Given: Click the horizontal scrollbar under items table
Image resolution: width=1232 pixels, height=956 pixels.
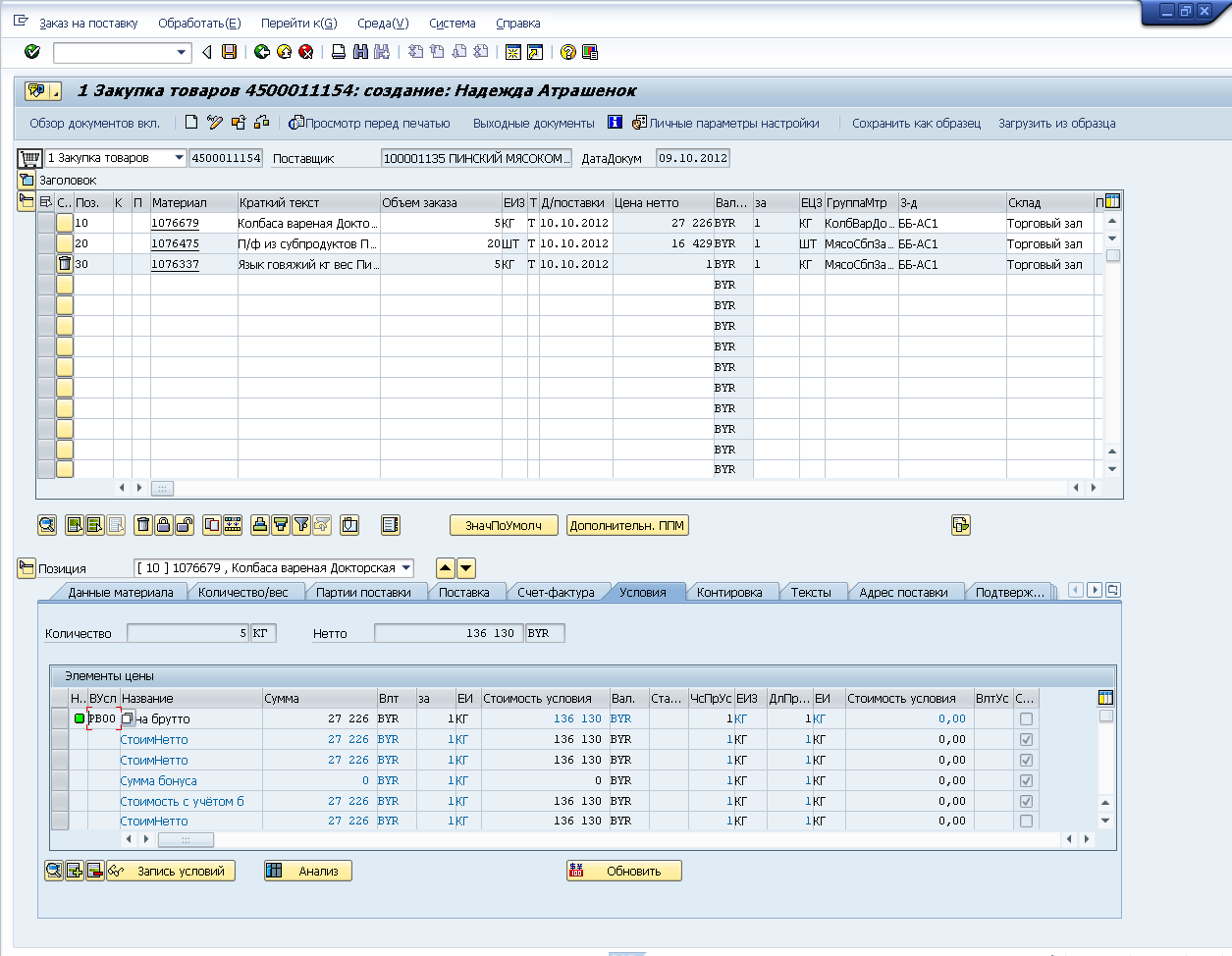Looking at the screenshot, I should pos(163,488).
